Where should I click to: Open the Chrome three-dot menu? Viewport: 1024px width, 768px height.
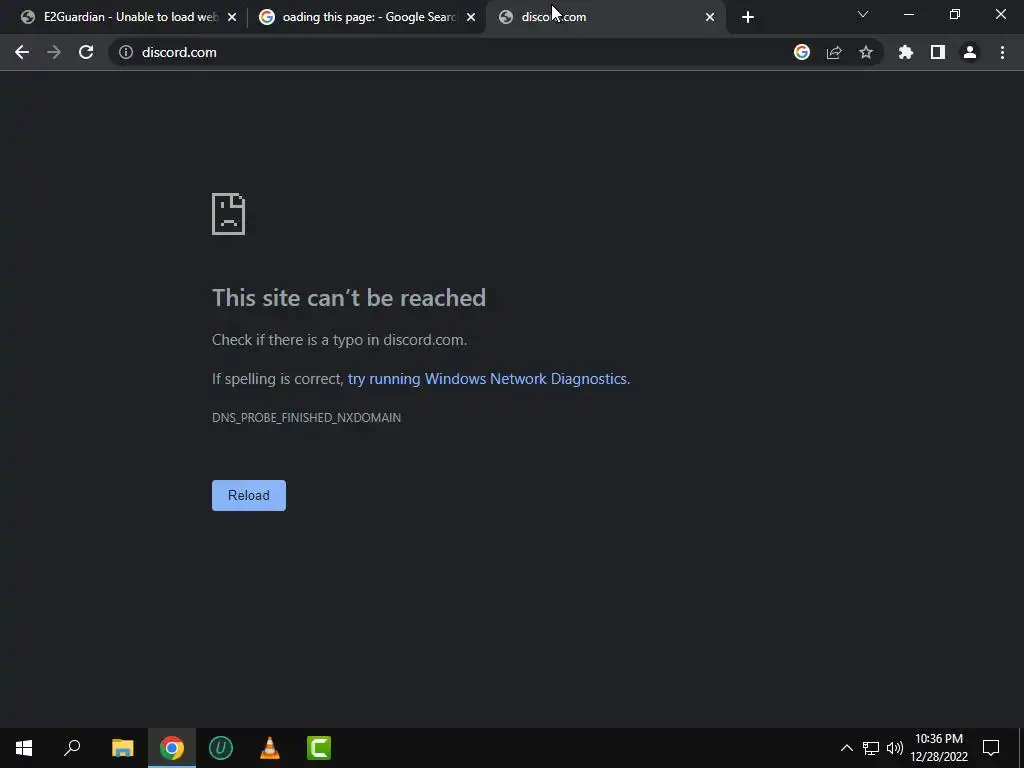coord(1002,52)
